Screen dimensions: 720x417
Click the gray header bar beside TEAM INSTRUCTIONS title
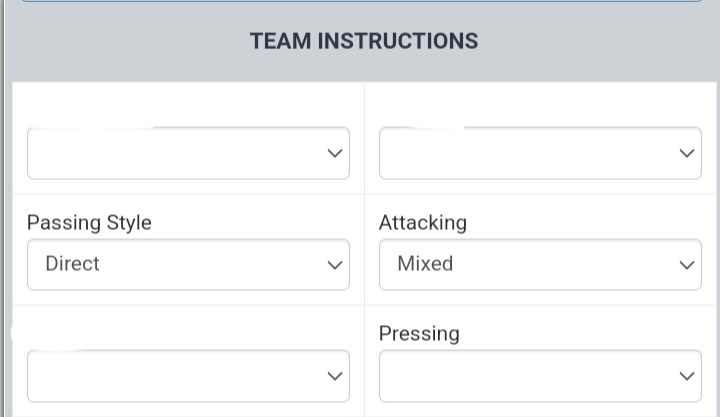point(600,42)
